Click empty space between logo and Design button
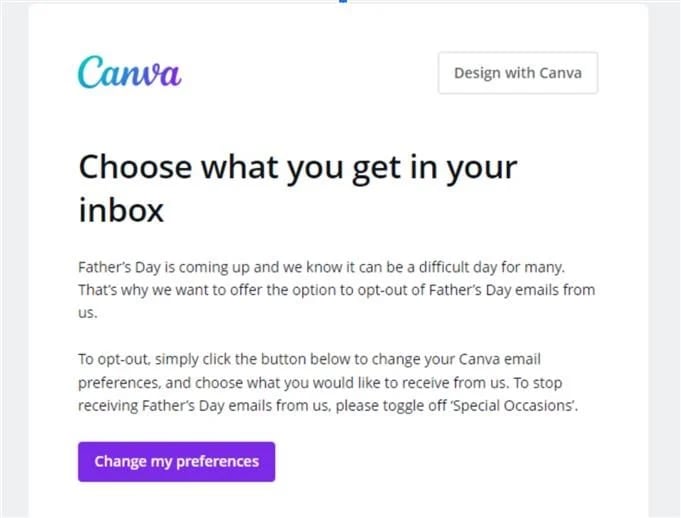681x518 pixels. pyautogui.click(x=310, y=73)
